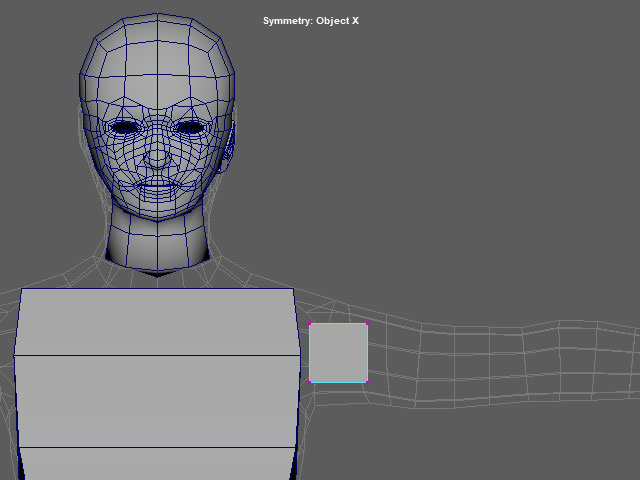Click the eye on the screen's left side
Viewport: 640px width, 480px height.
pyautogui.click(x=126, y=127)
